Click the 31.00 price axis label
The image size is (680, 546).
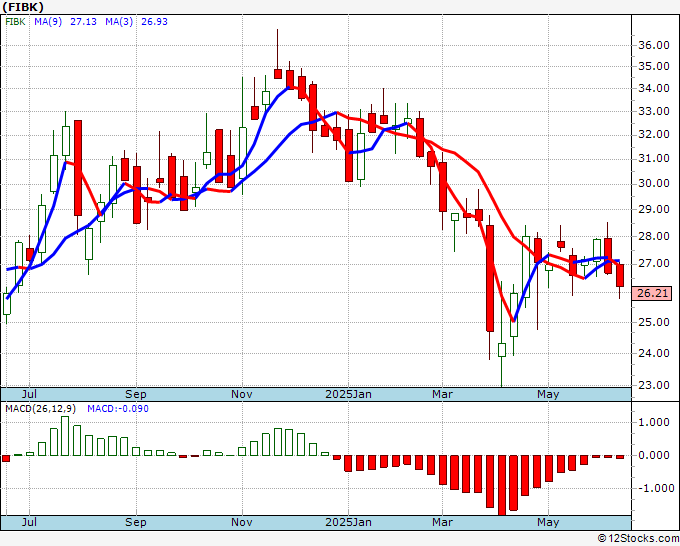(x=654, y=158)
